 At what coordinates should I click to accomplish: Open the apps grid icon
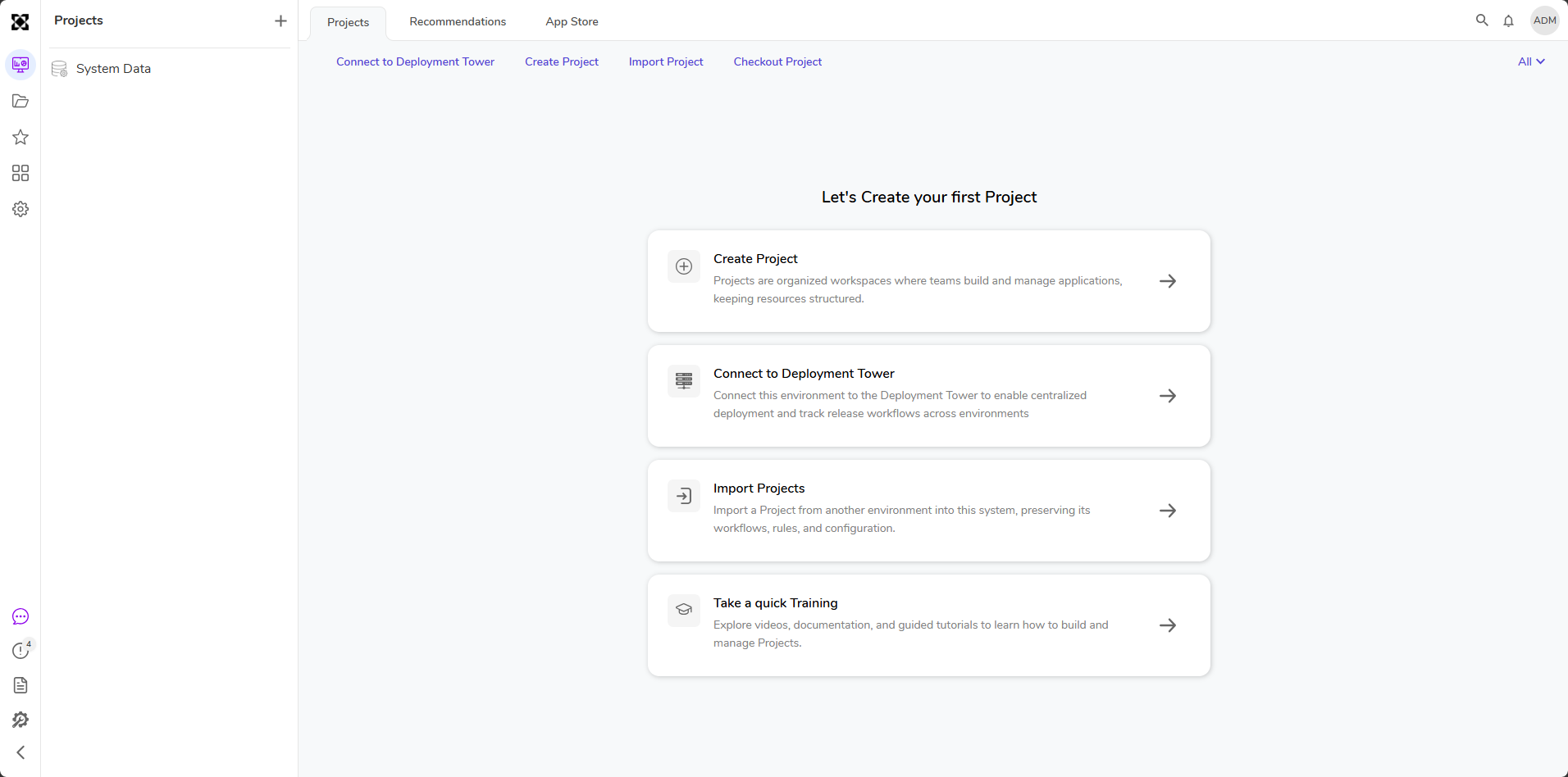(21, 173)
